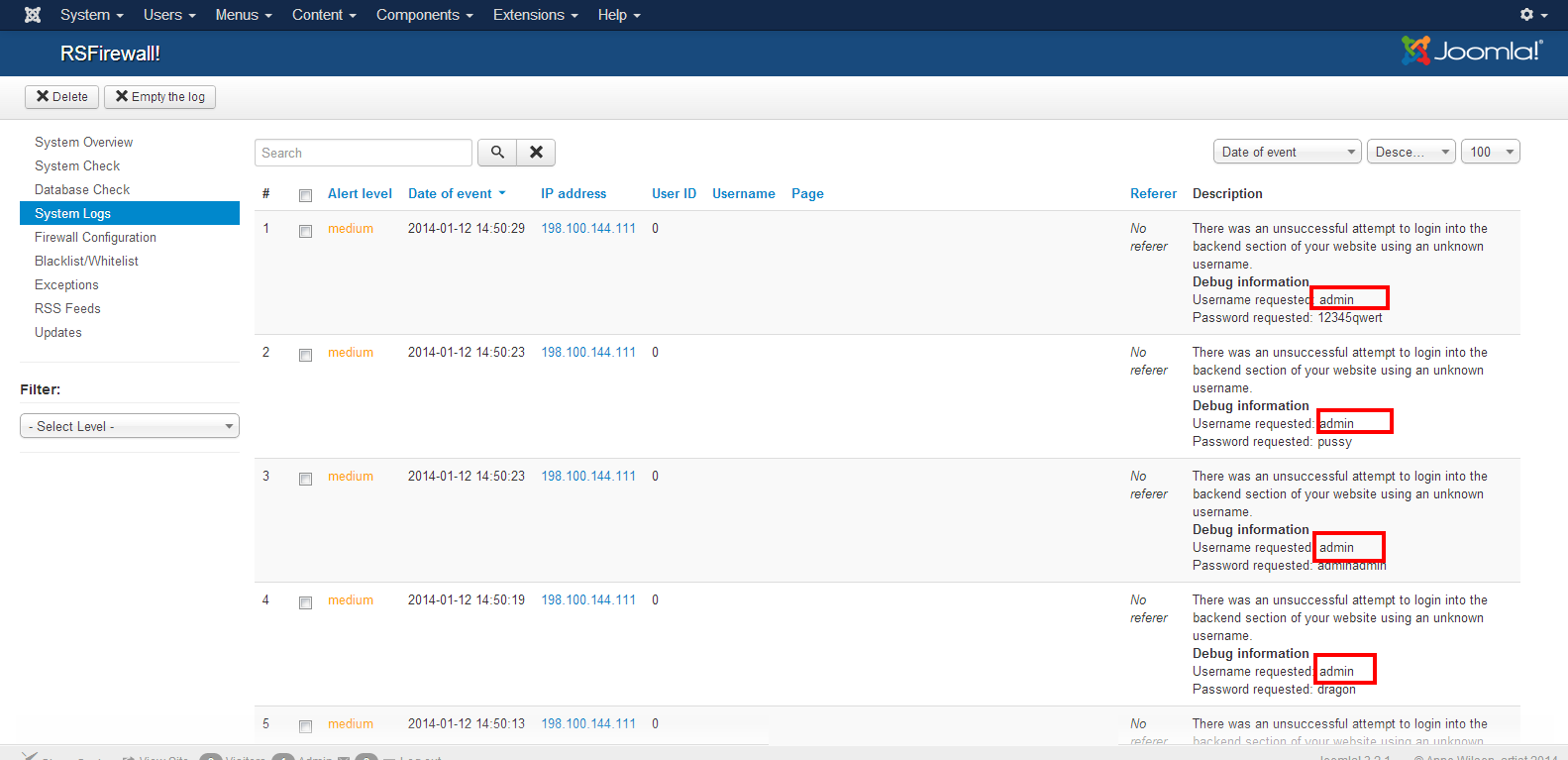1568x760 pixels.
Task: Open the settings gear menu
Action: pyautogui.click(x=1533, y=15)
